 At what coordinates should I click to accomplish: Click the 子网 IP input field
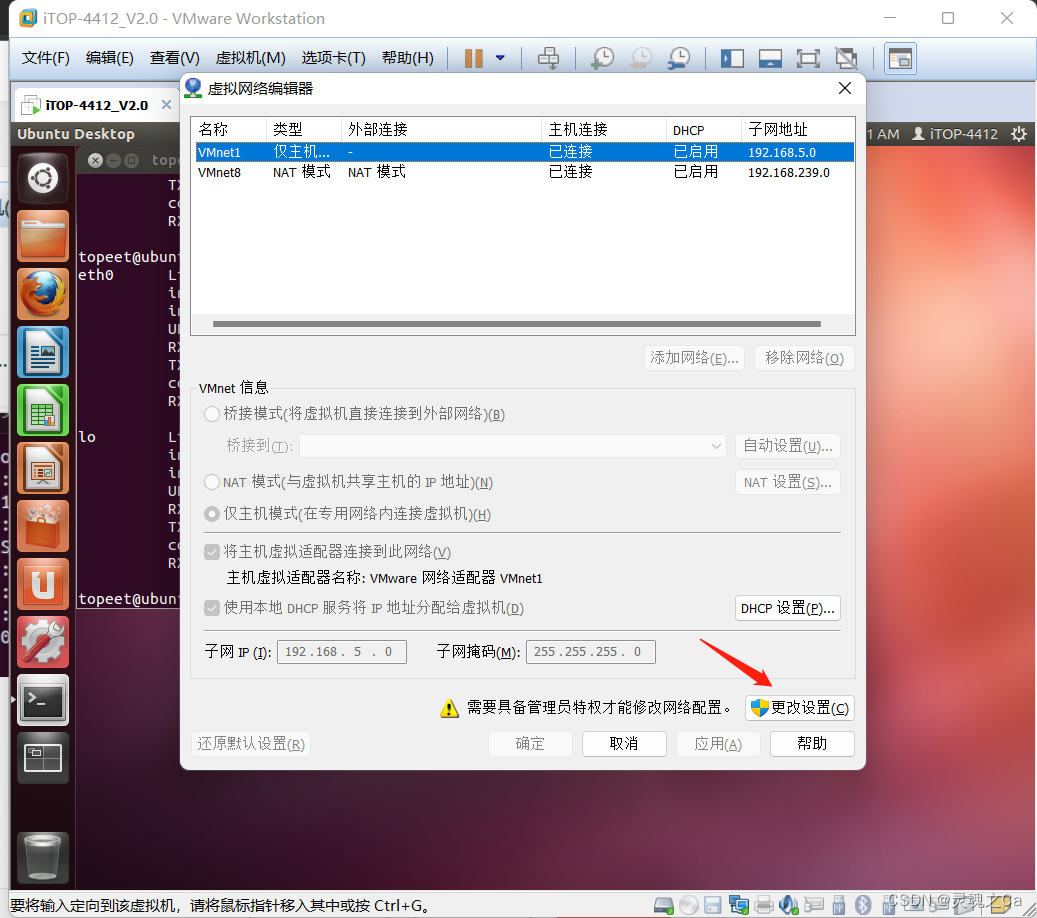[341, 651]
